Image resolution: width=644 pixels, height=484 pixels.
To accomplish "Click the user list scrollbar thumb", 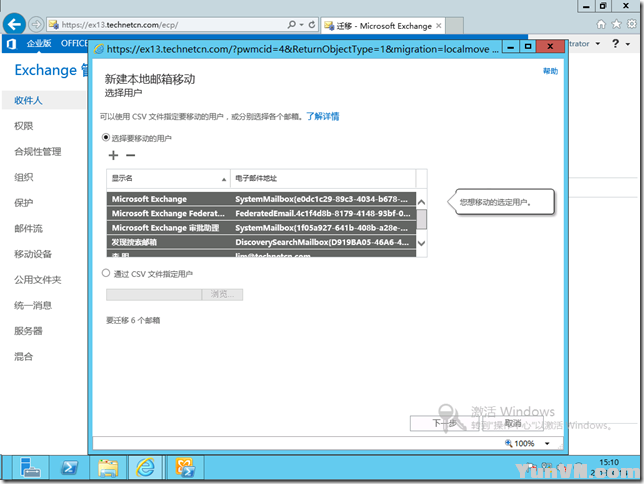I will click(x=421, y=219).
